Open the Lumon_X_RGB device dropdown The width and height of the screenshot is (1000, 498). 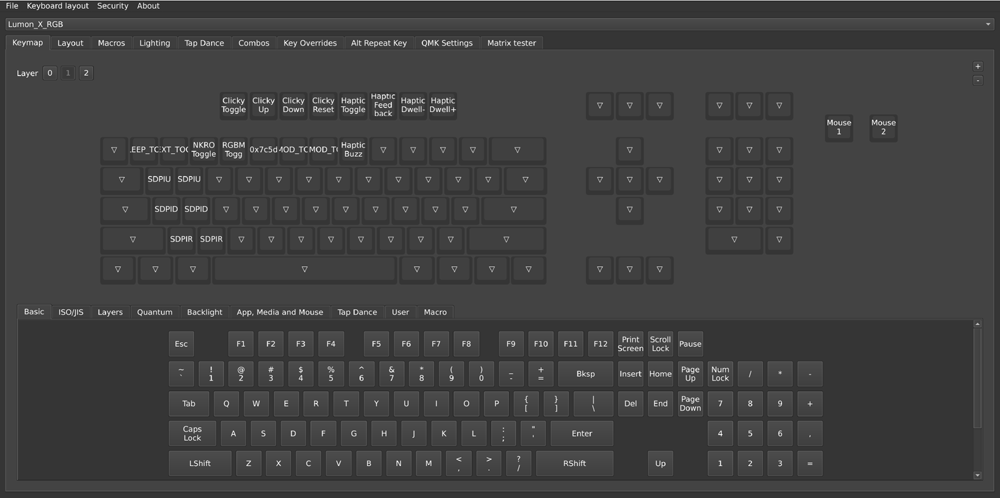pyautogui.click(x=499, y=24)
